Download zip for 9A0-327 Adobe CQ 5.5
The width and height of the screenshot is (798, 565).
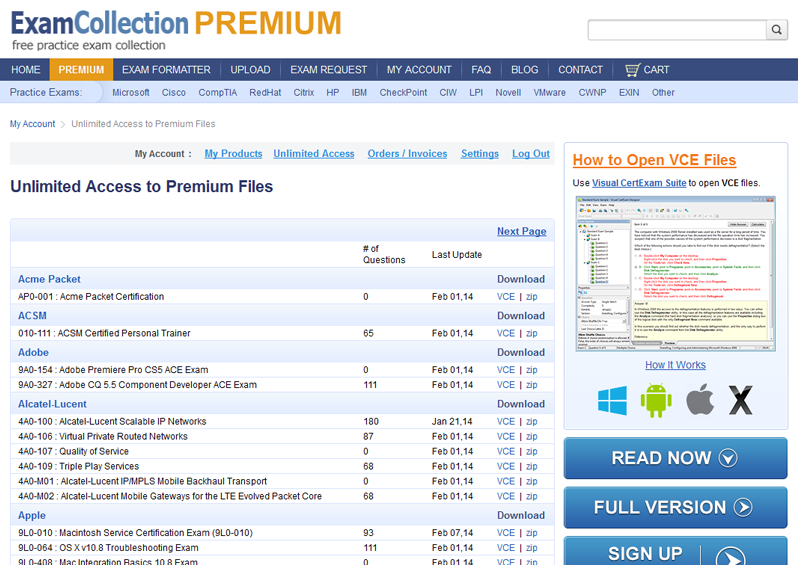(531, 385)
